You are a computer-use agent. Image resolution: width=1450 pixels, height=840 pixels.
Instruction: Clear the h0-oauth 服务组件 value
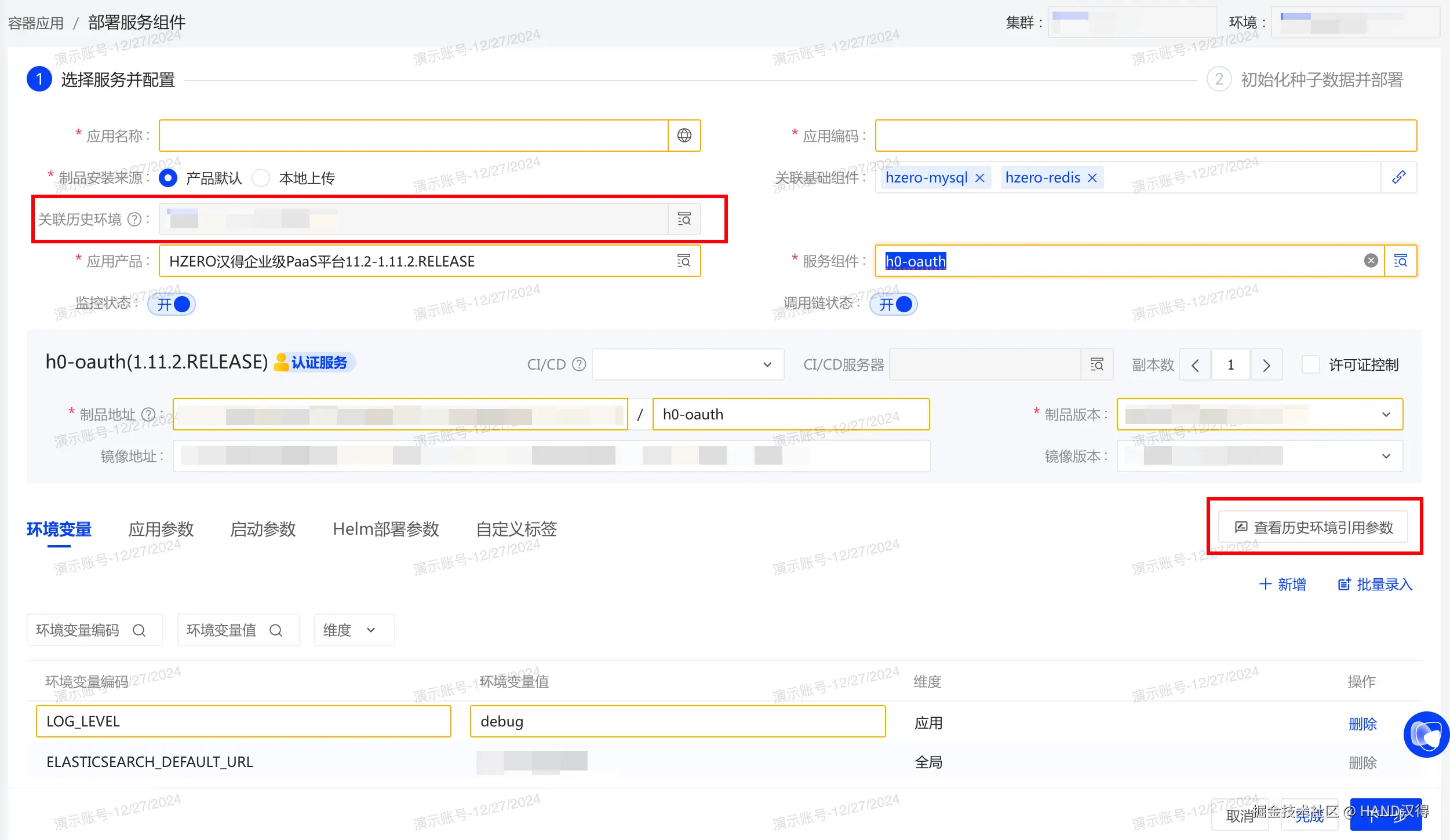tap(1371, 261)
